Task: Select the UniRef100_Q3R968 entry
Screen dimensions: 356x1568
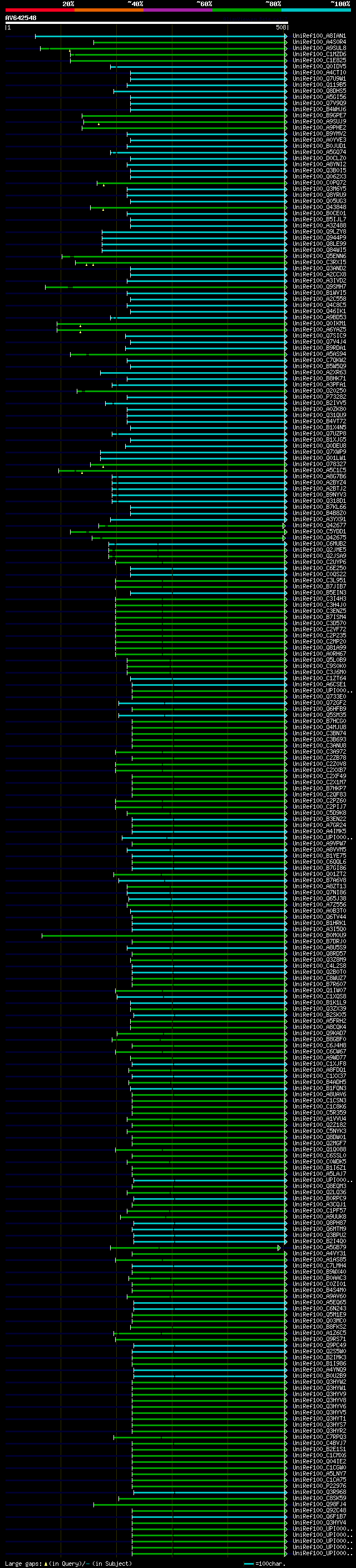Action: [319, 1492]
